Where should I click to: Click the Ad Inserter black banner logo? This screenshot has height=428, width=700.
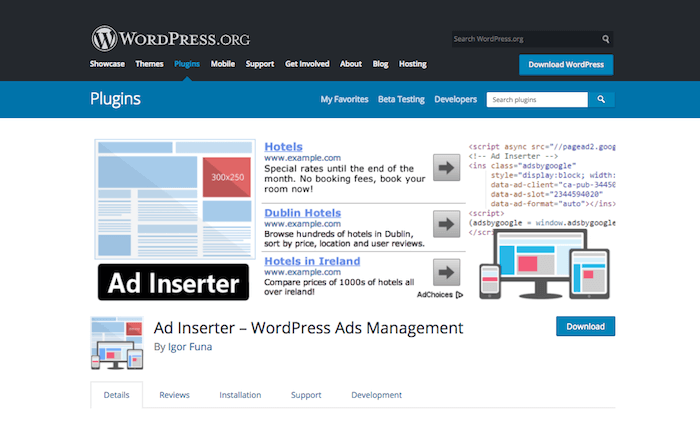click(173, 283)
